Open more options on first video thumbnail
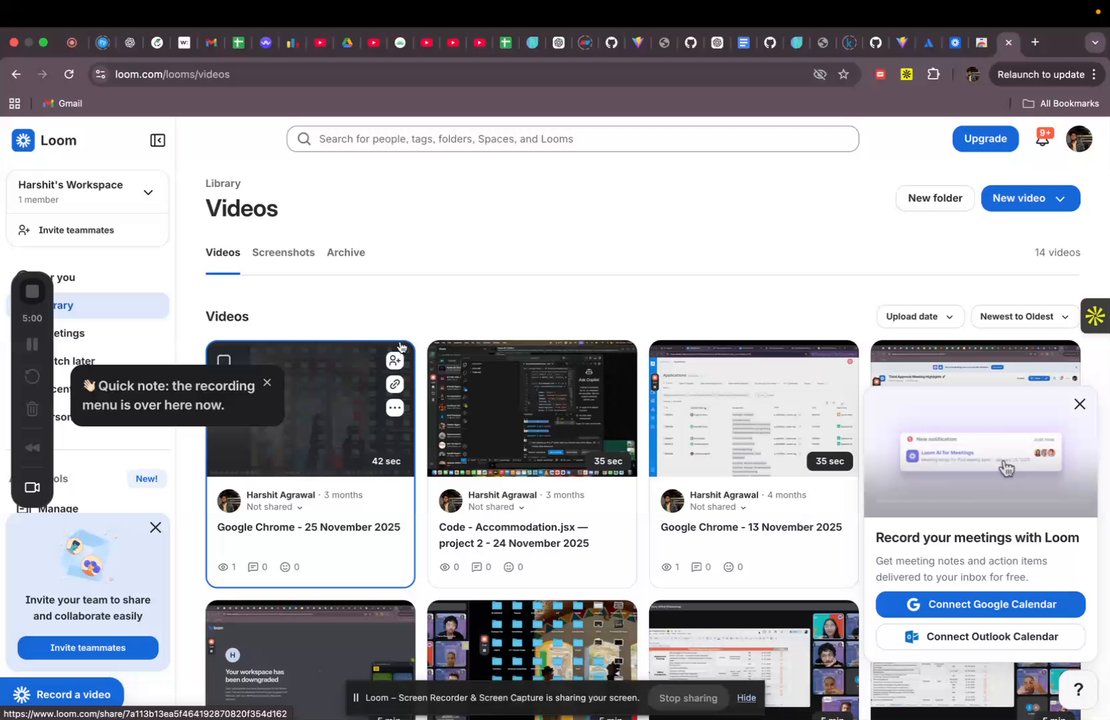 click(x=394, y=408)
